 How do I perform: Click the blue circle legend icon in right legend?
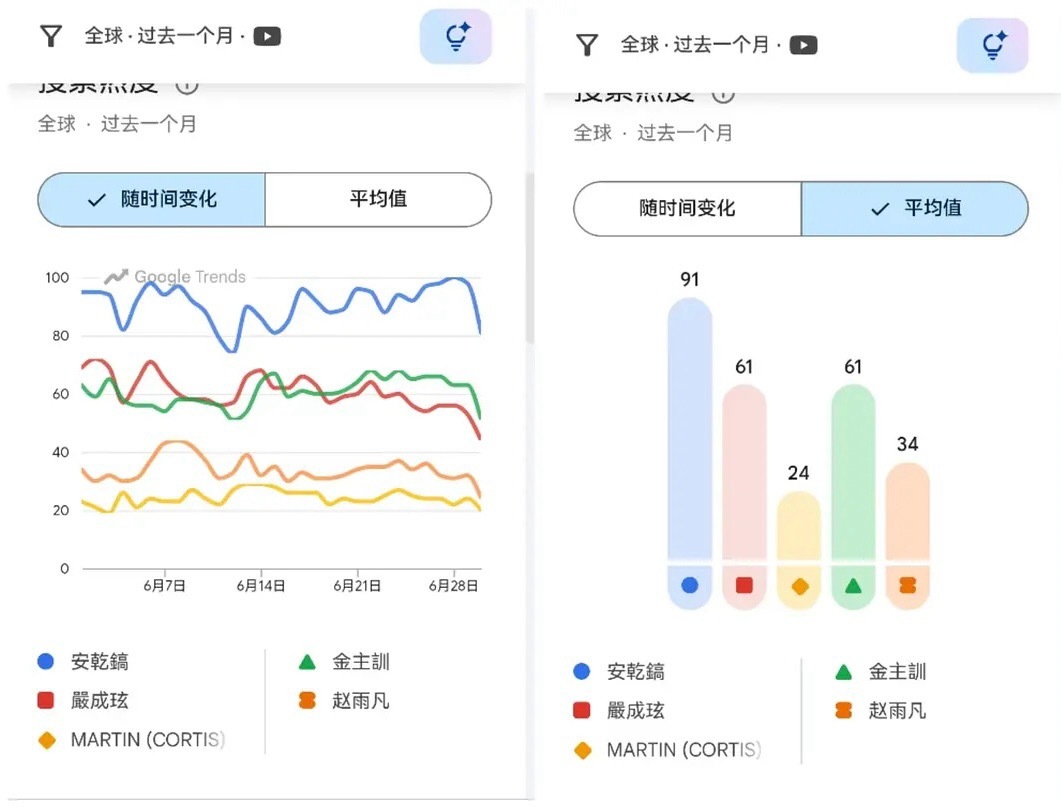(x=581, y=671)
